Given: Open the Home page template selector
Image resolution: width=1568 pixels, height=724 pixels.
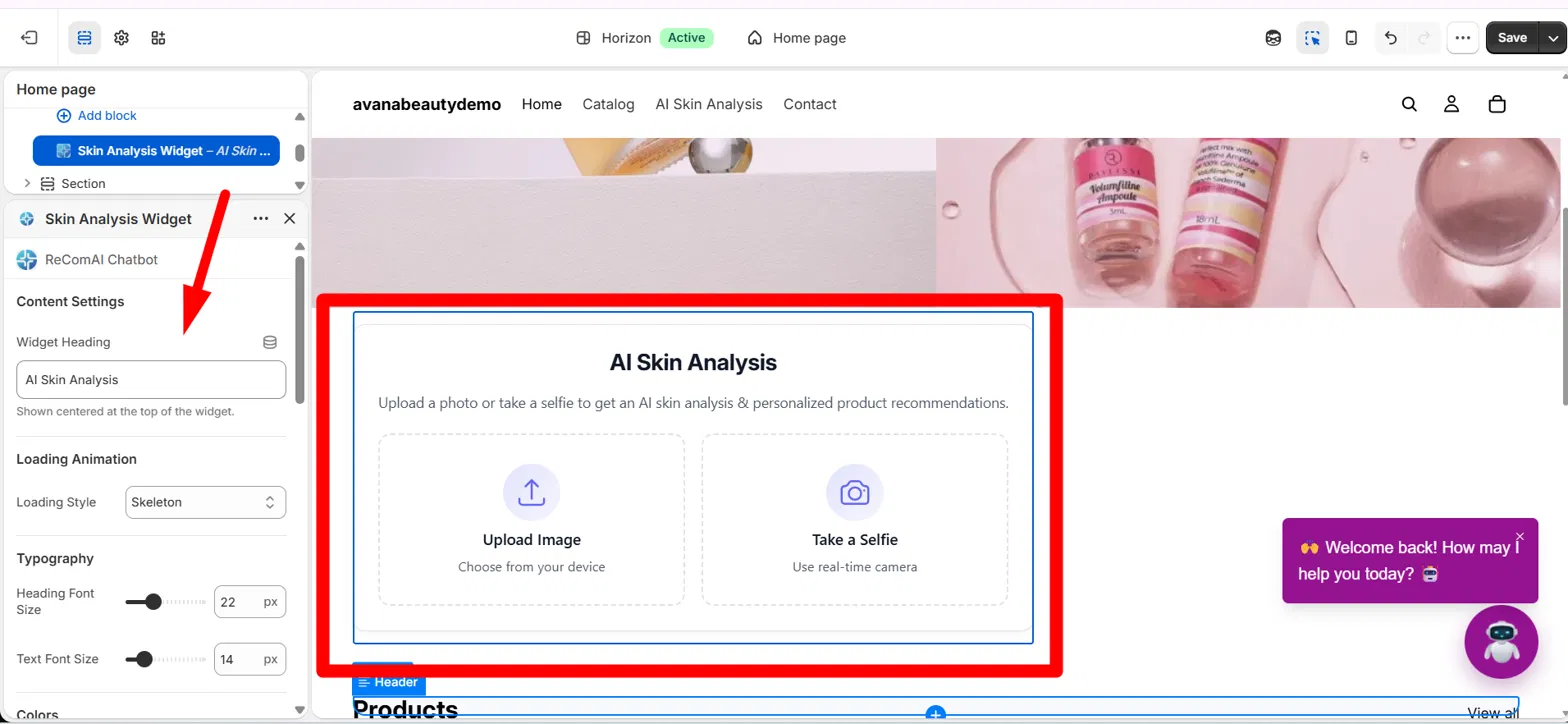Looking at the screenshot, I should click(x=797, y=38).
